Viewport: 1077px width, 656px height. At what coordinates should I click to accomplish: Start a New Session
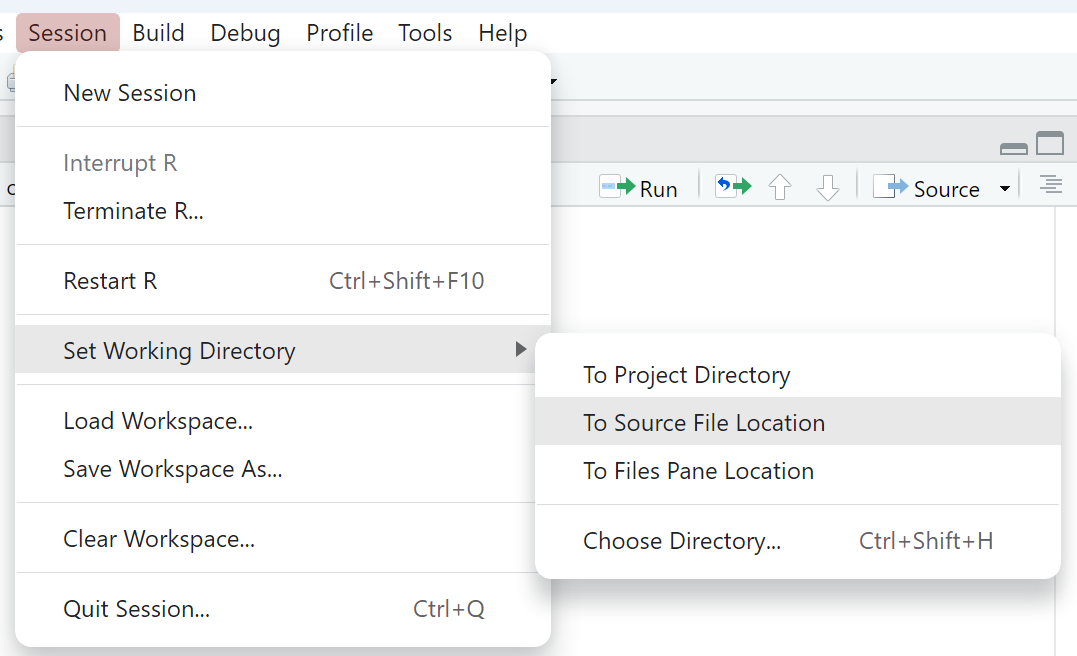[x=130, y=93]
